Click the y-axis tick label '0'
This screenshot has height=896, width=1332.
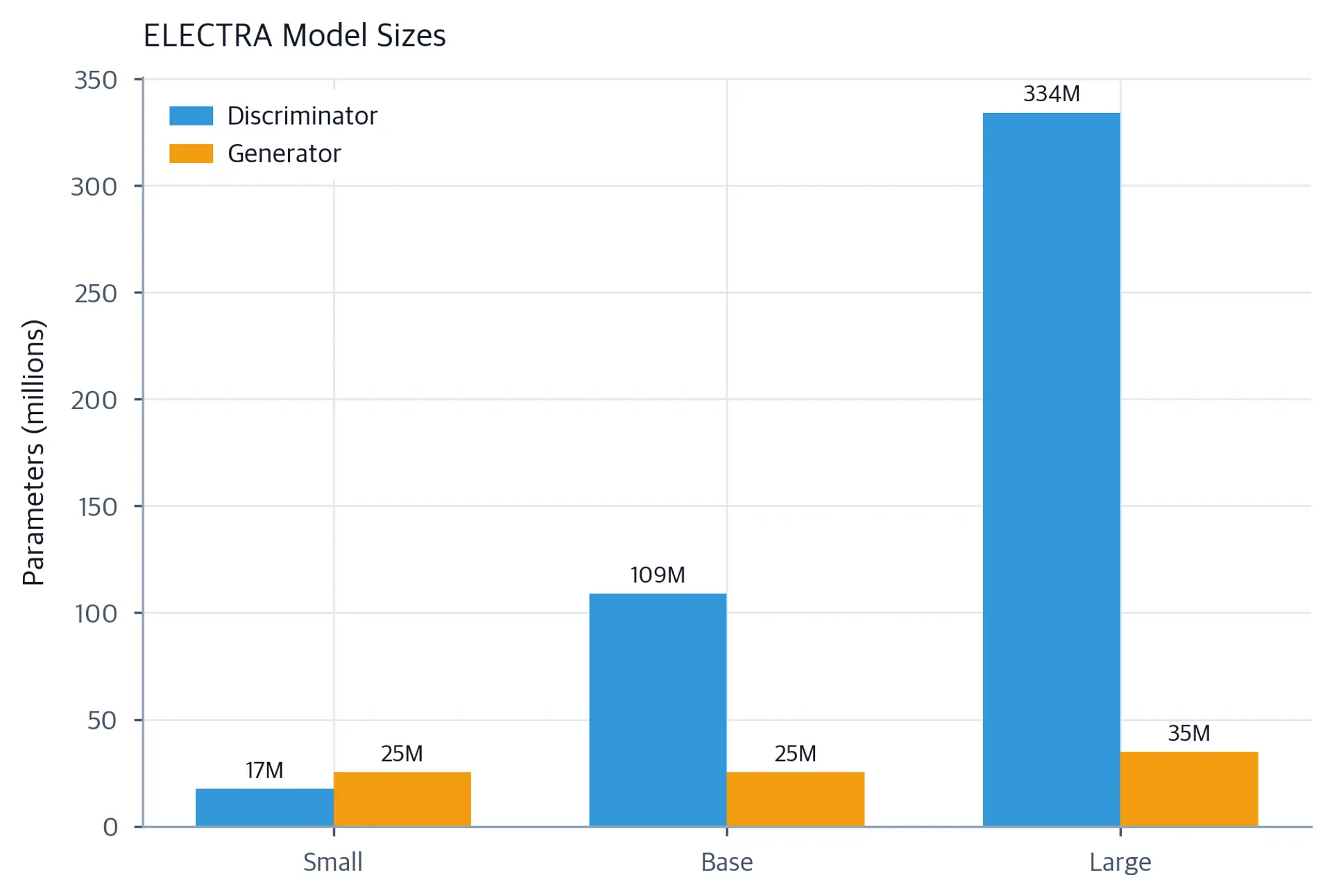pos(110,827)
